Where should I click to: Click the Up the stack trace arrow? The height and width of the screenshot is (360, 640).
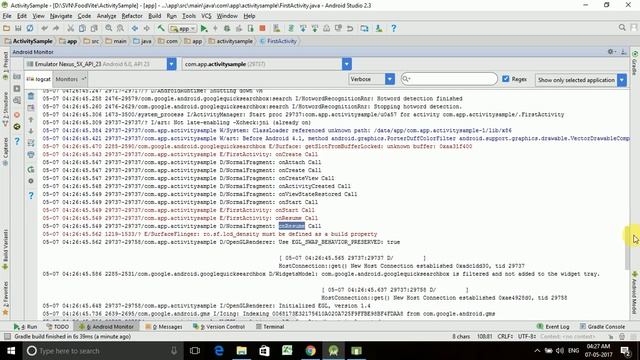tap(31, 120)
